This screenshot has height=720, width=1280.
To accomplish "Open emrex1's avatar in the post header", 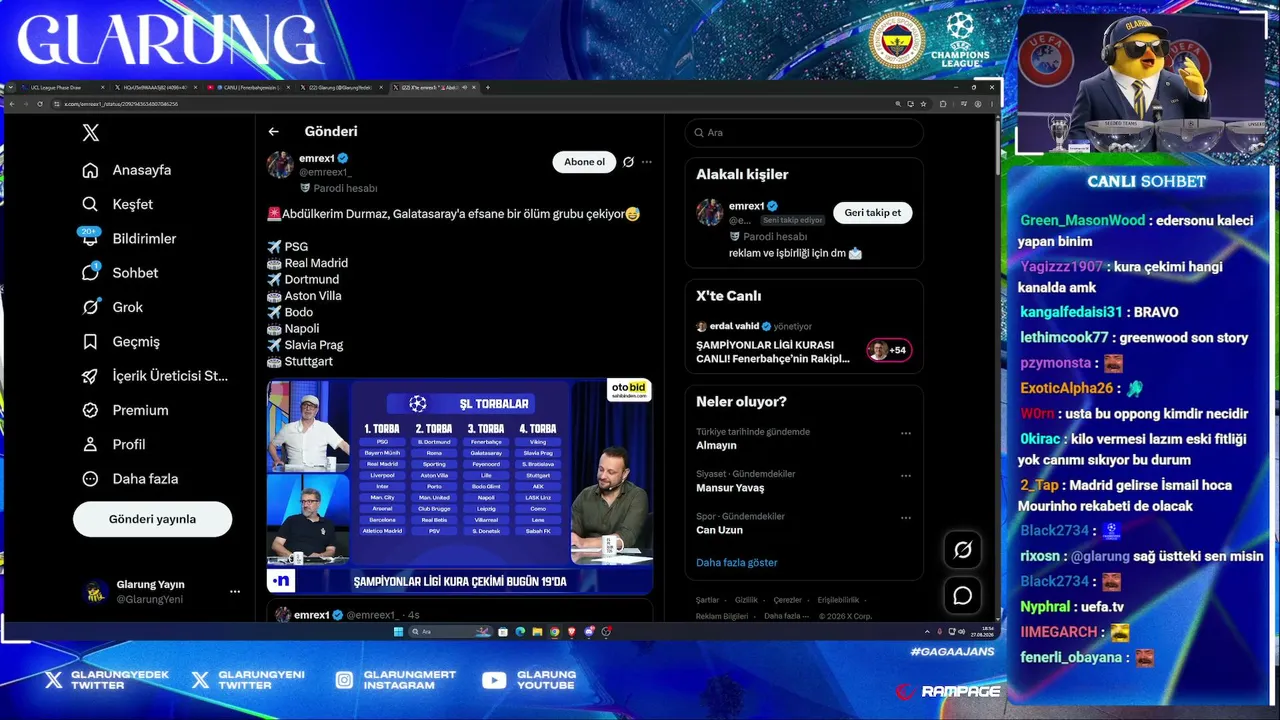I will (280, 165).
